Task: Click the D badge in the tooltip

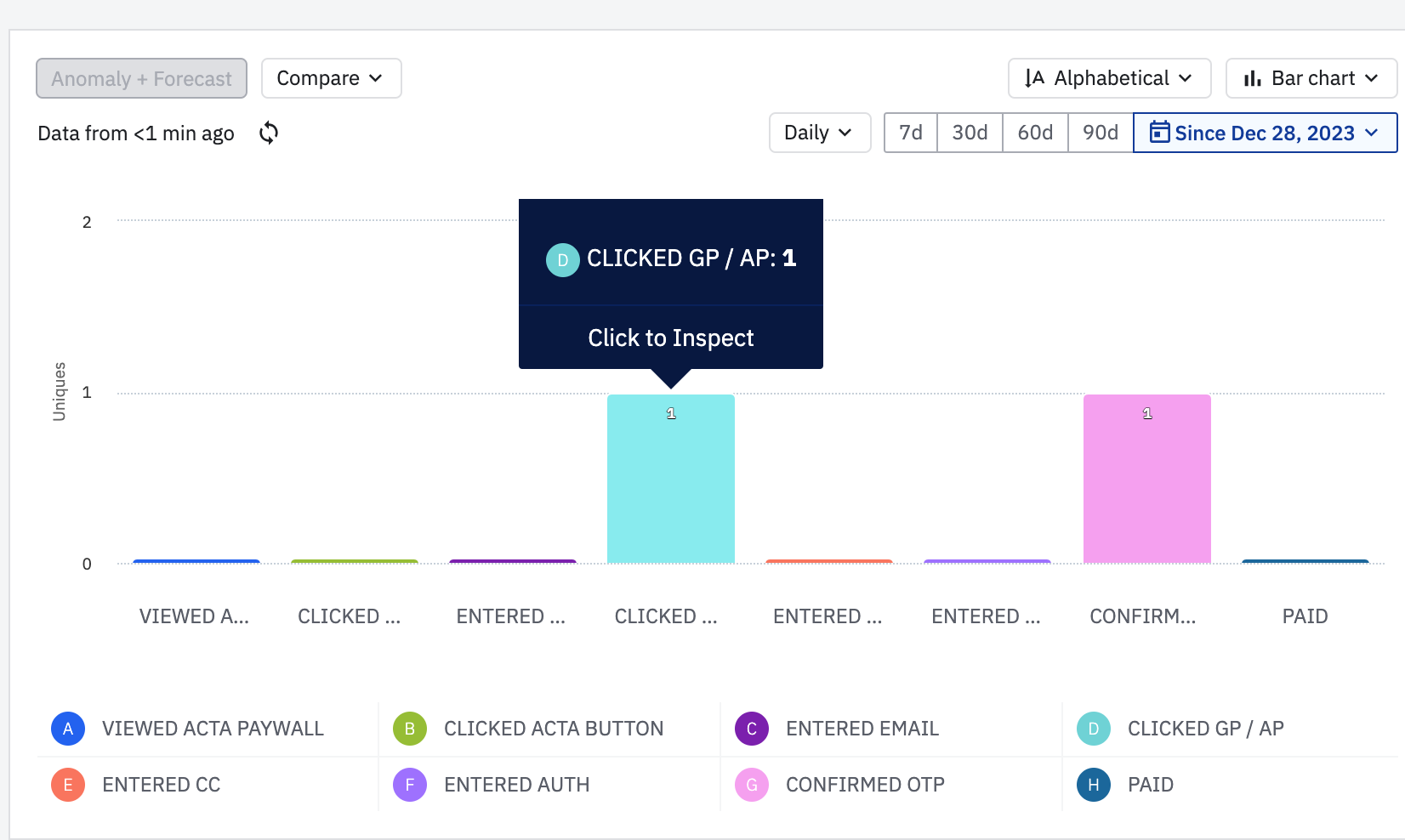Action: 563,260
